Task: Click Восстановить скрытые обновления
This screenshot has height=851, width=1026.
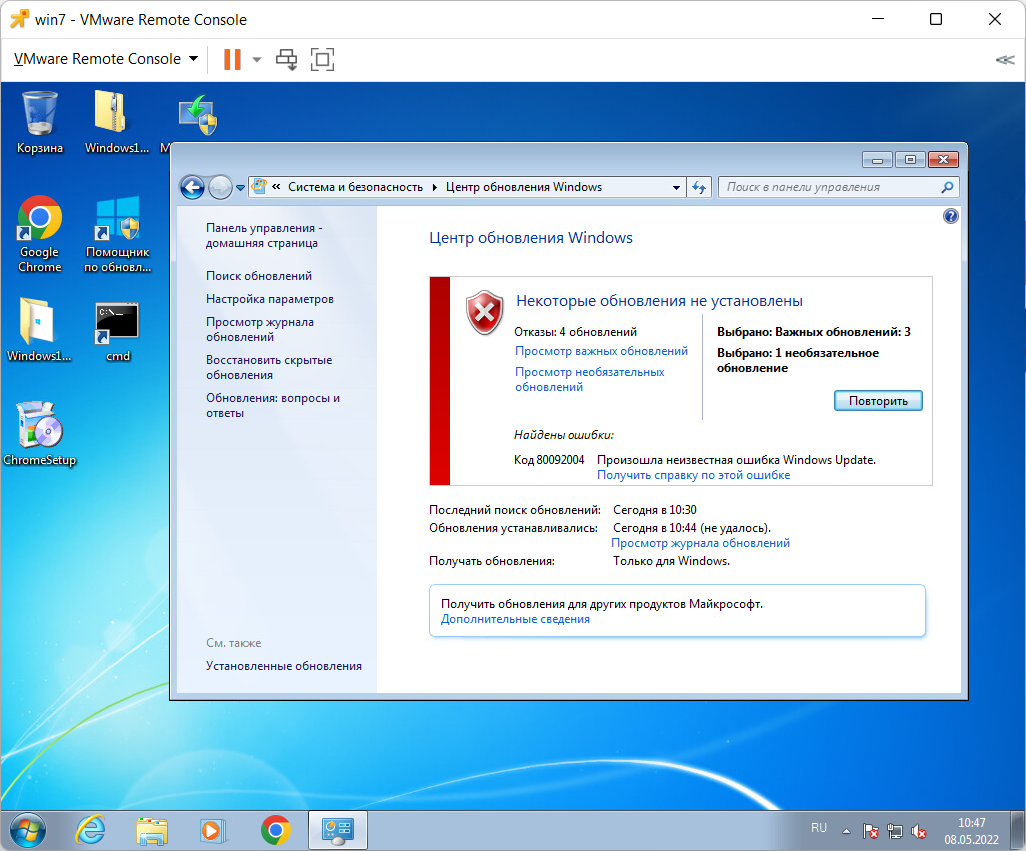Action: (269, 368)
